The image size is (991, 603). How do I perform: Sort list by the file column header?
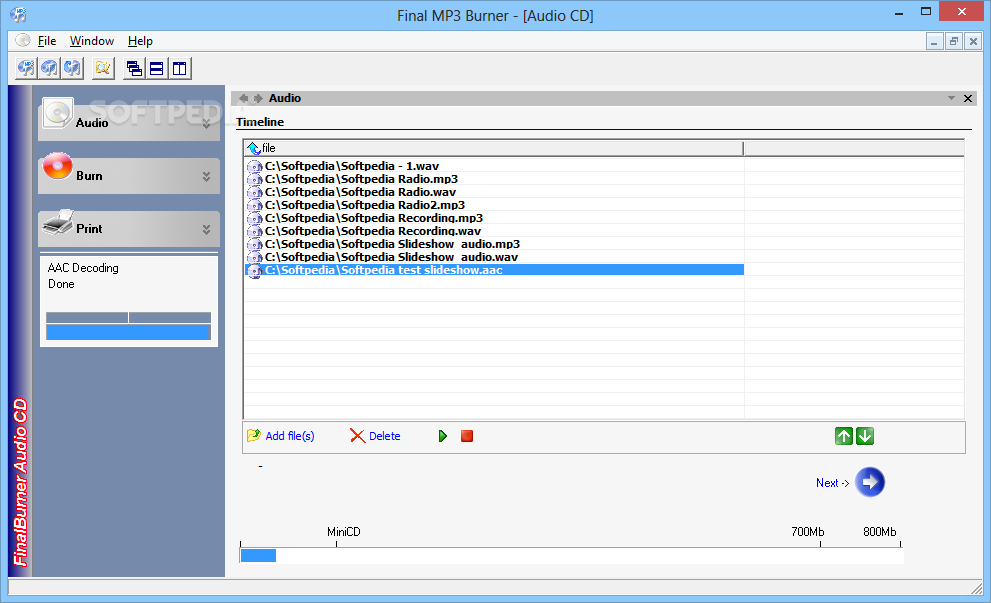[494, 148]
